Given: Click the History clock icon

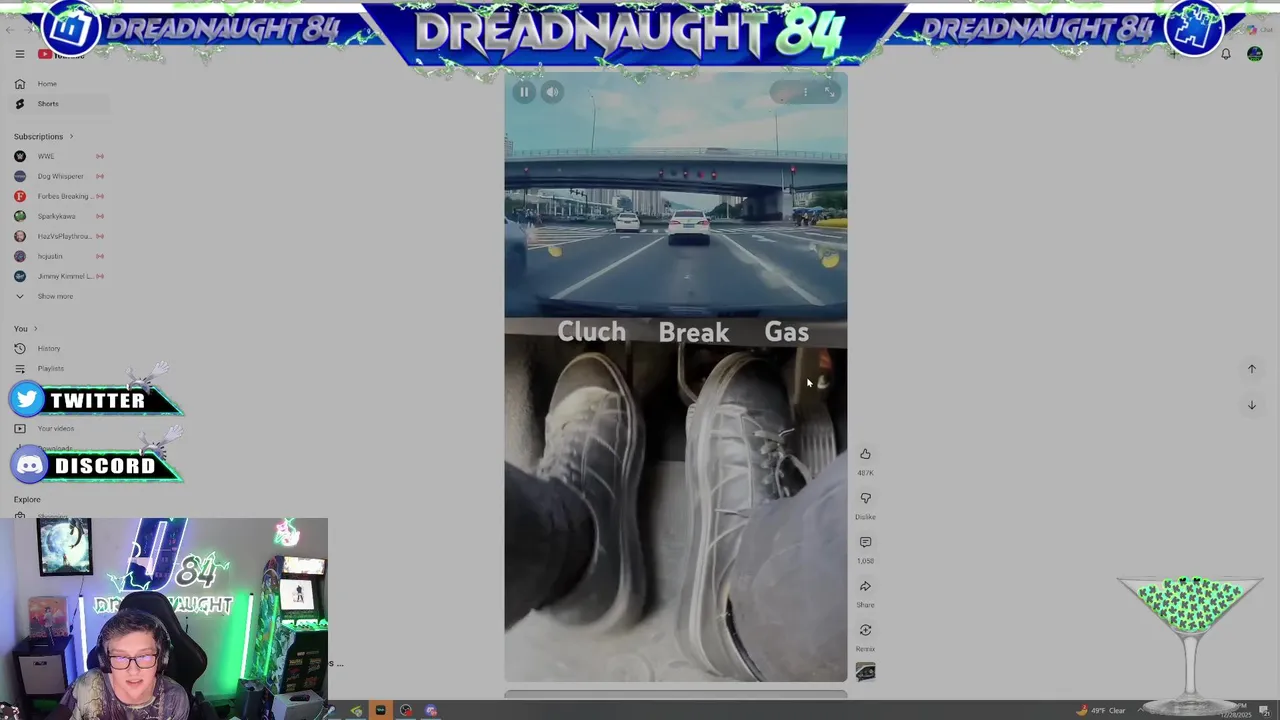Looking at the screenshot, I should [20, 348].
